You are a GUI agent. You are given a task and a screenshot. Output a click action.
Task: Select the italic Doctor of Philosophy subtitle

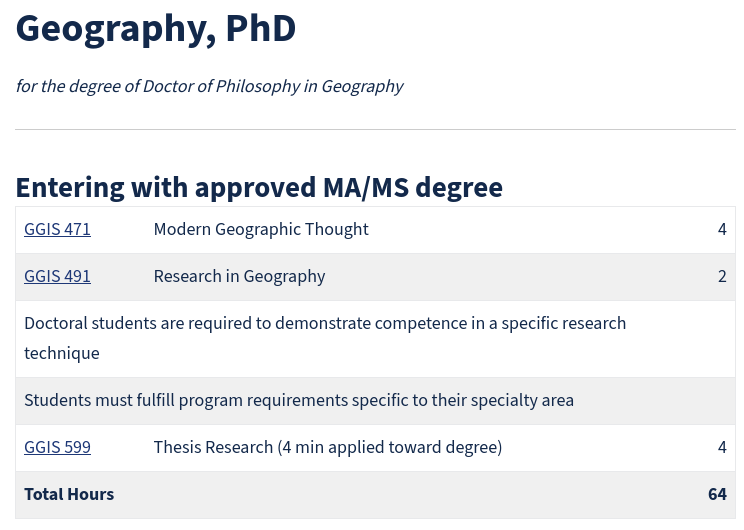(209, 86)
